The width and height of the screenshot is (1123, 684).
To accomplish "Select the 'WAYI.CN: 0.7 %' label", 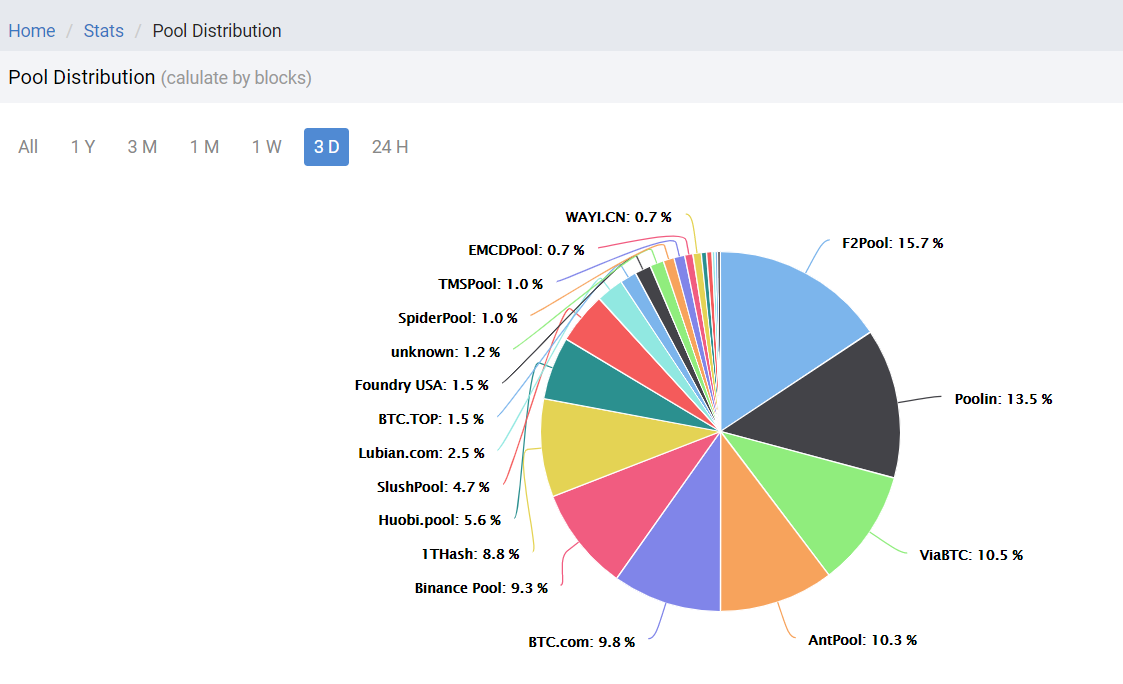I will pyautogui.click(x=618, y=217).
